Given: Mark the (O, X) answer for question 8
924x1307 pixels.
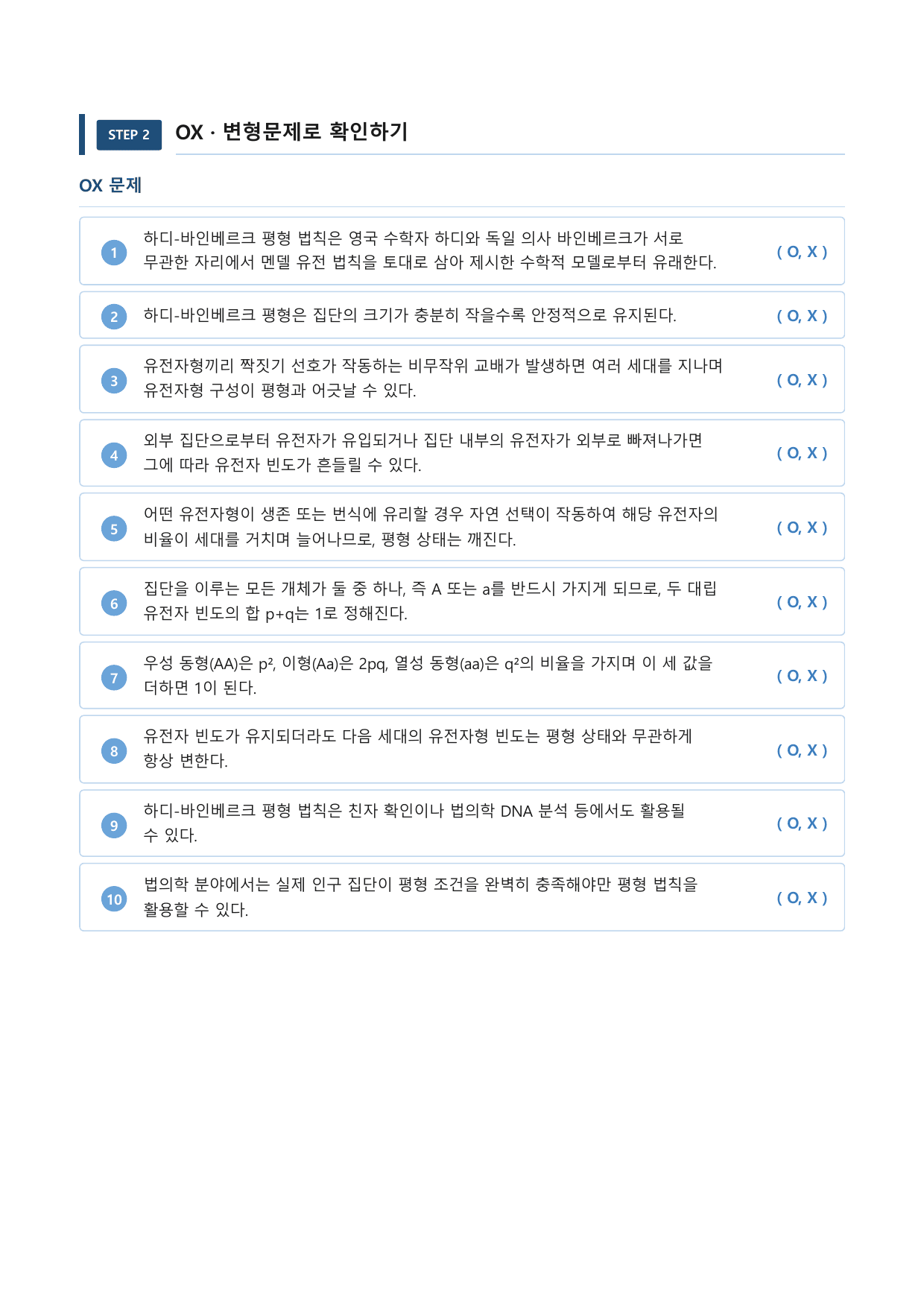Looking at the screenshot, I should [x=802, y=750].
